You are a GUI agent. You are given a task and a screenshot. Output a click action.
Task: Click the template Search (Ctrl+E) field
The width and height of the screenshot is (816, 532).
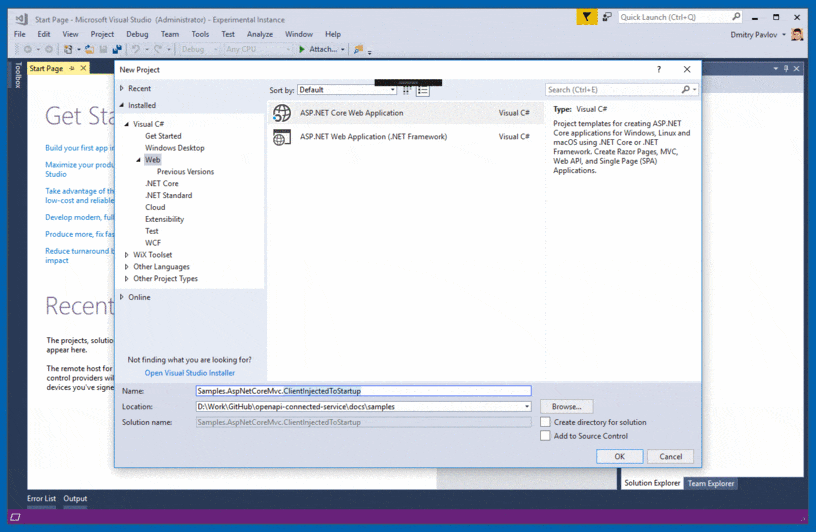(614, 90)
